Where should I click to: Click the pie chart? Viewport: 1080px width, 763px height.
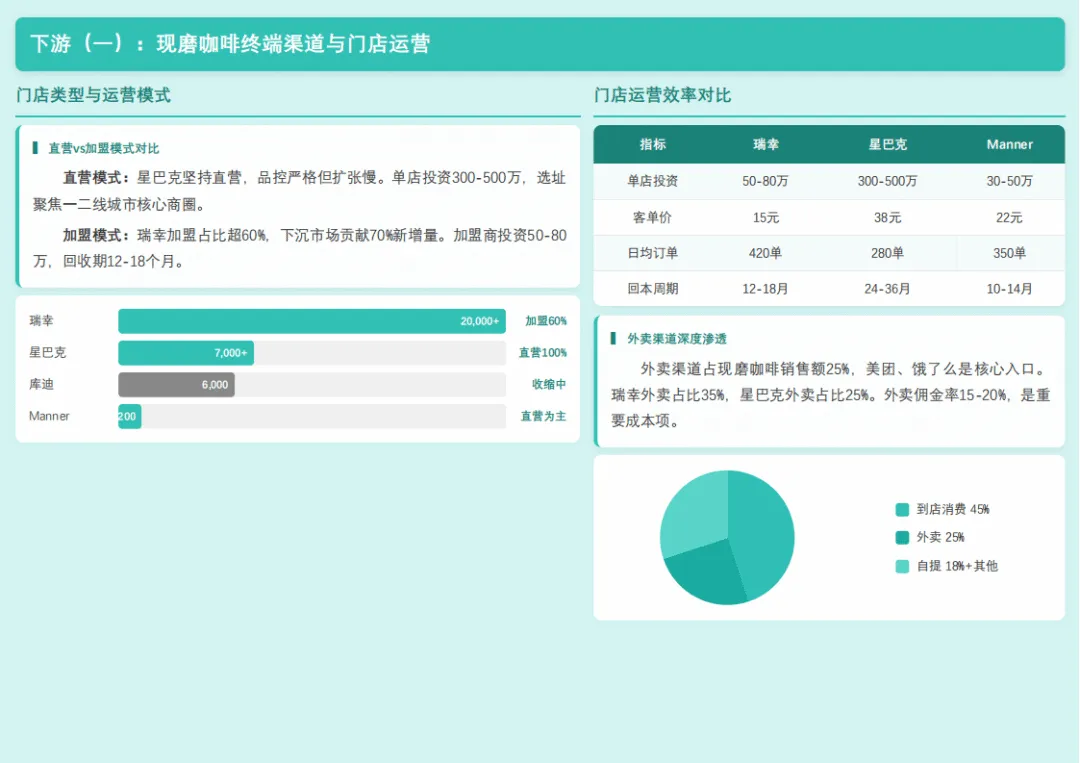tap(727, 538)
